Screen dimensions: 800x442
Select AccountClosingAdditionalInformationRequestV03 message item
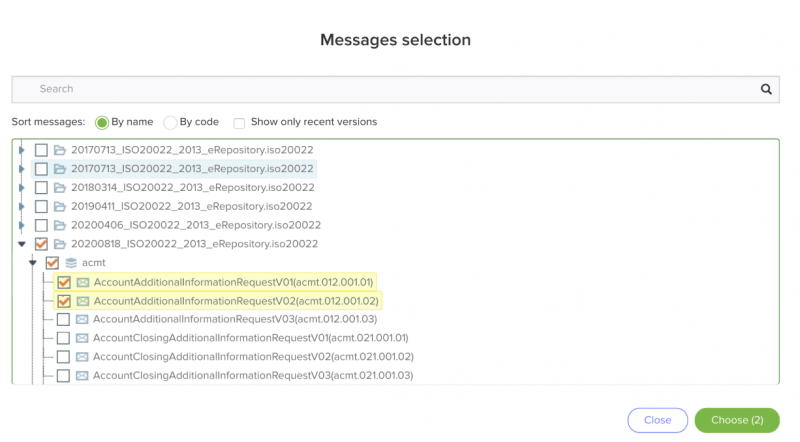[253, 376]
